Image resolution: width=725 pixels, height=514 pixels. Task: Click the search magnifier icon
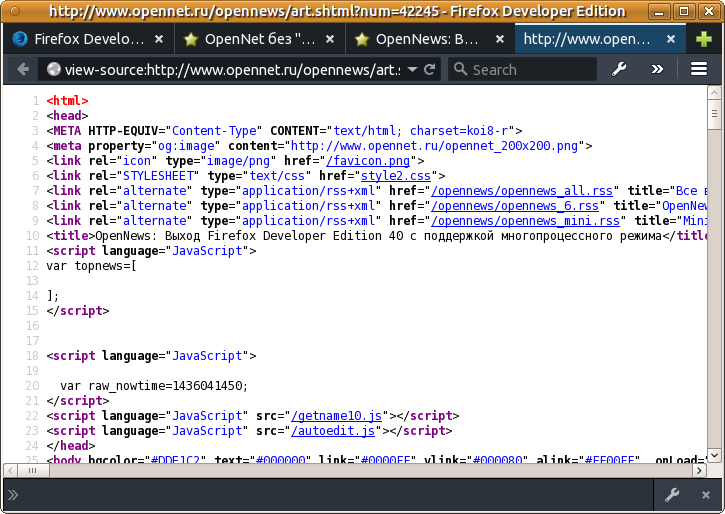point(460,70)
